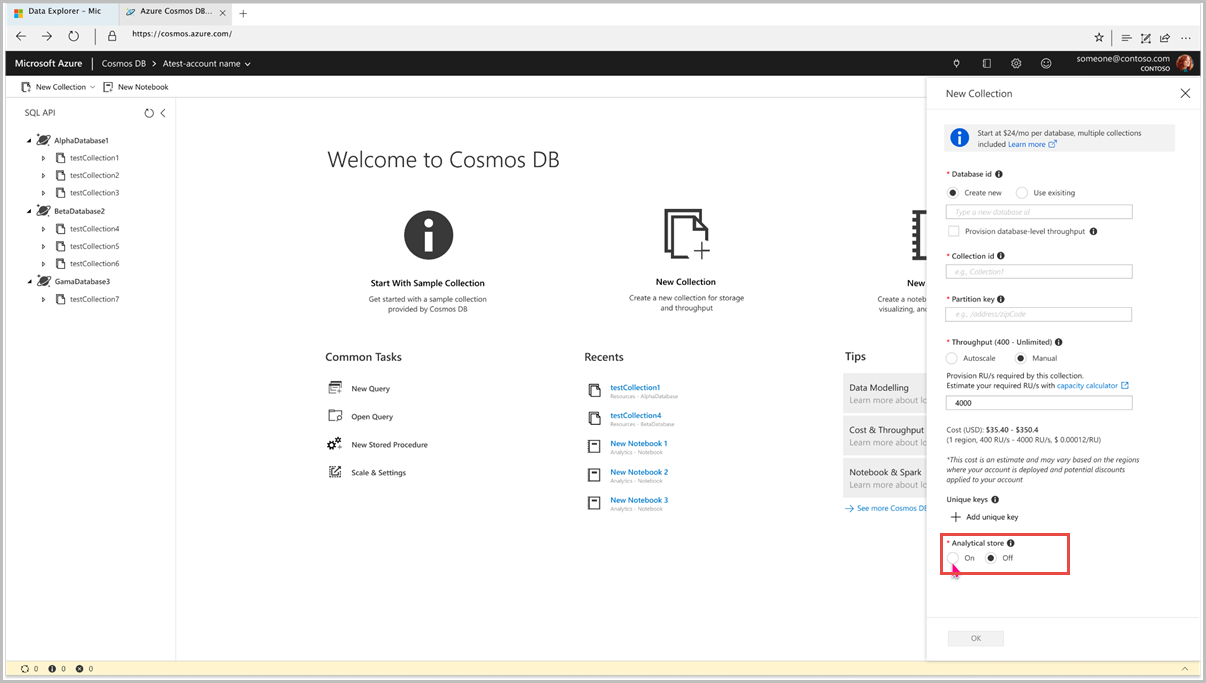Select the Use existing radio button

pos(1022,193)
